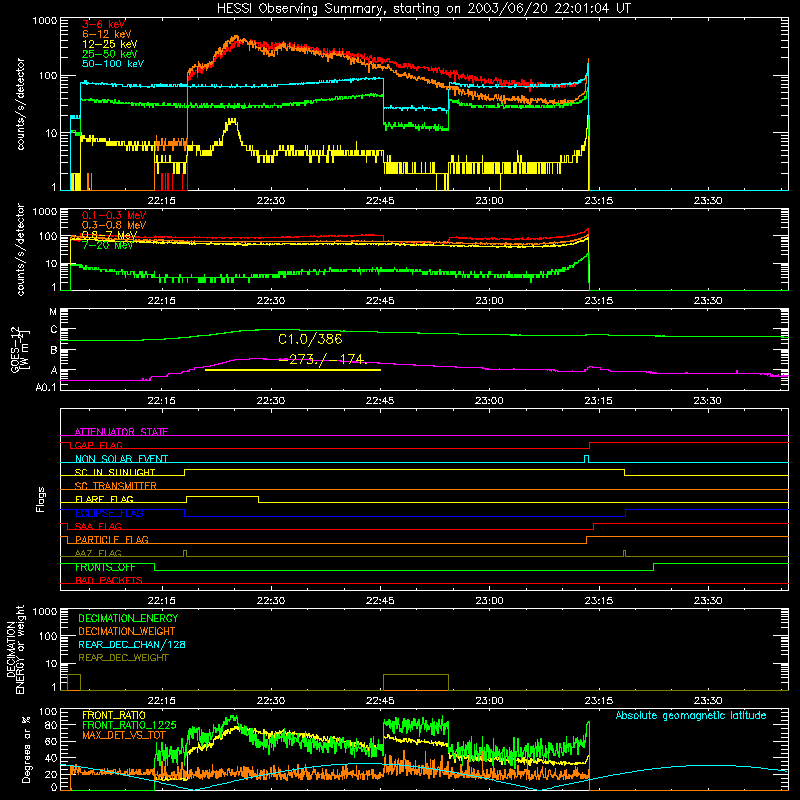Click the "Flags" vertical axis label
This screenshot has width=800, height=800.
click(41, 499)
